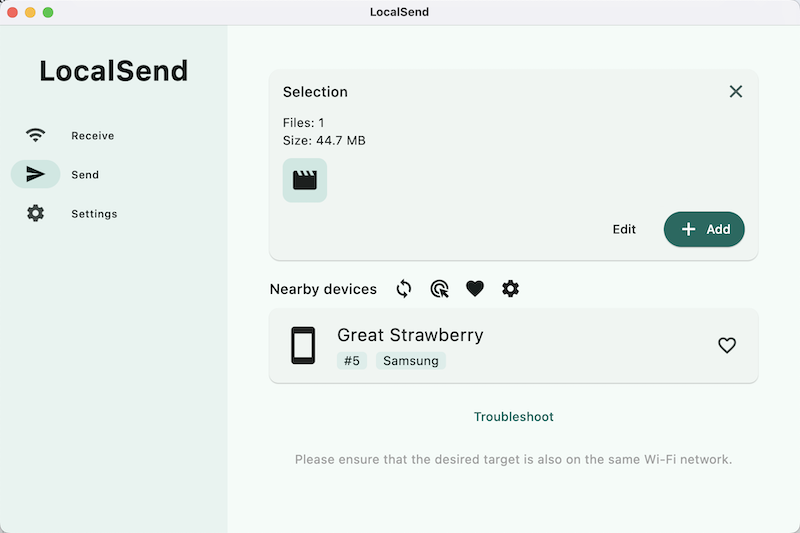
Task: Open the Settings tab
Action: click(94, 214)
